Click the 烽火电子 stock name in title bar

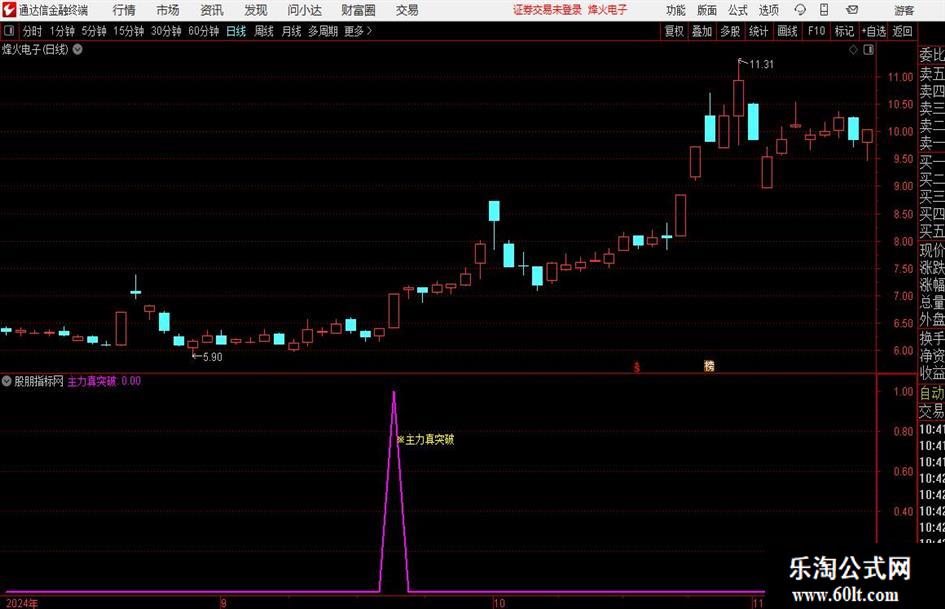pos(608,10)
